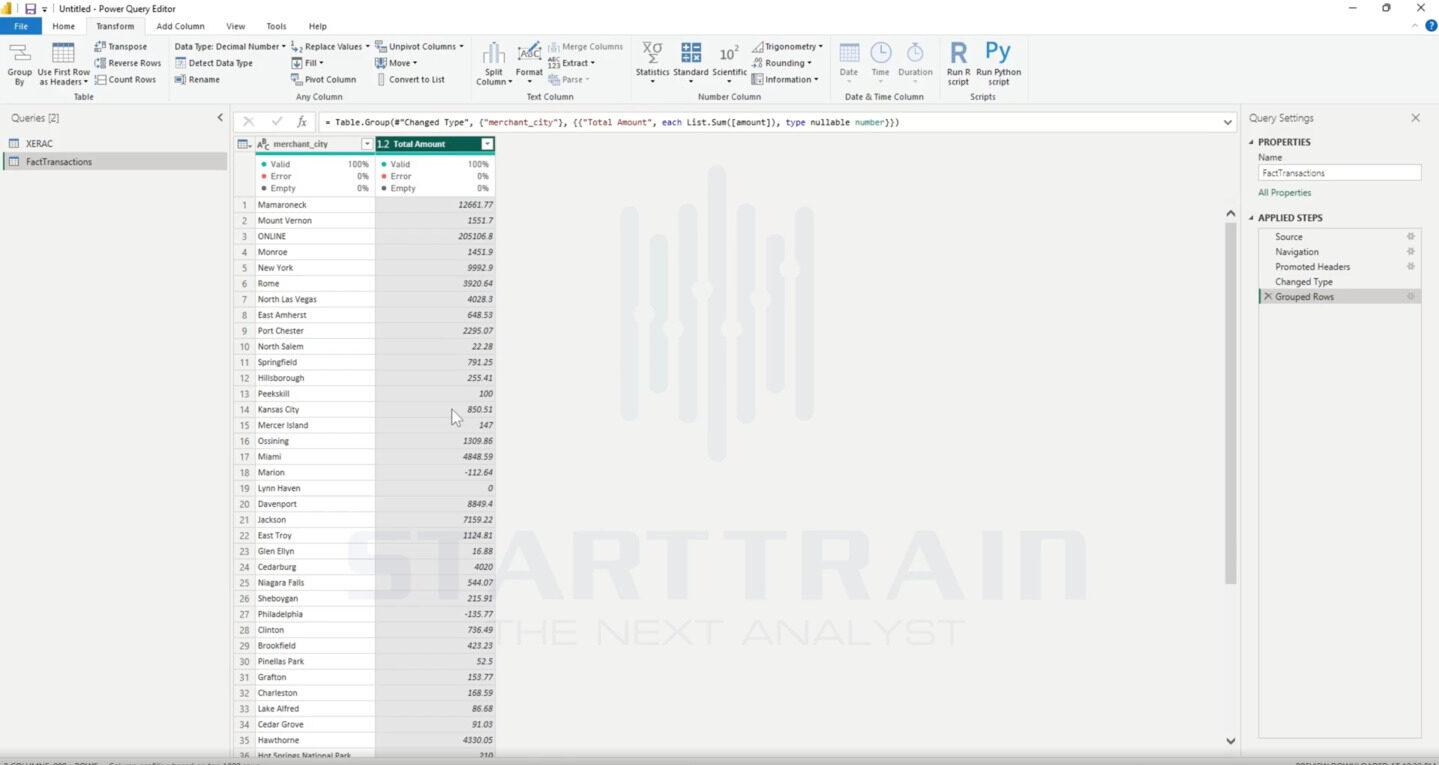
Task: Open the merchant_city column filter dropdown
Action: tap(367, 144)
